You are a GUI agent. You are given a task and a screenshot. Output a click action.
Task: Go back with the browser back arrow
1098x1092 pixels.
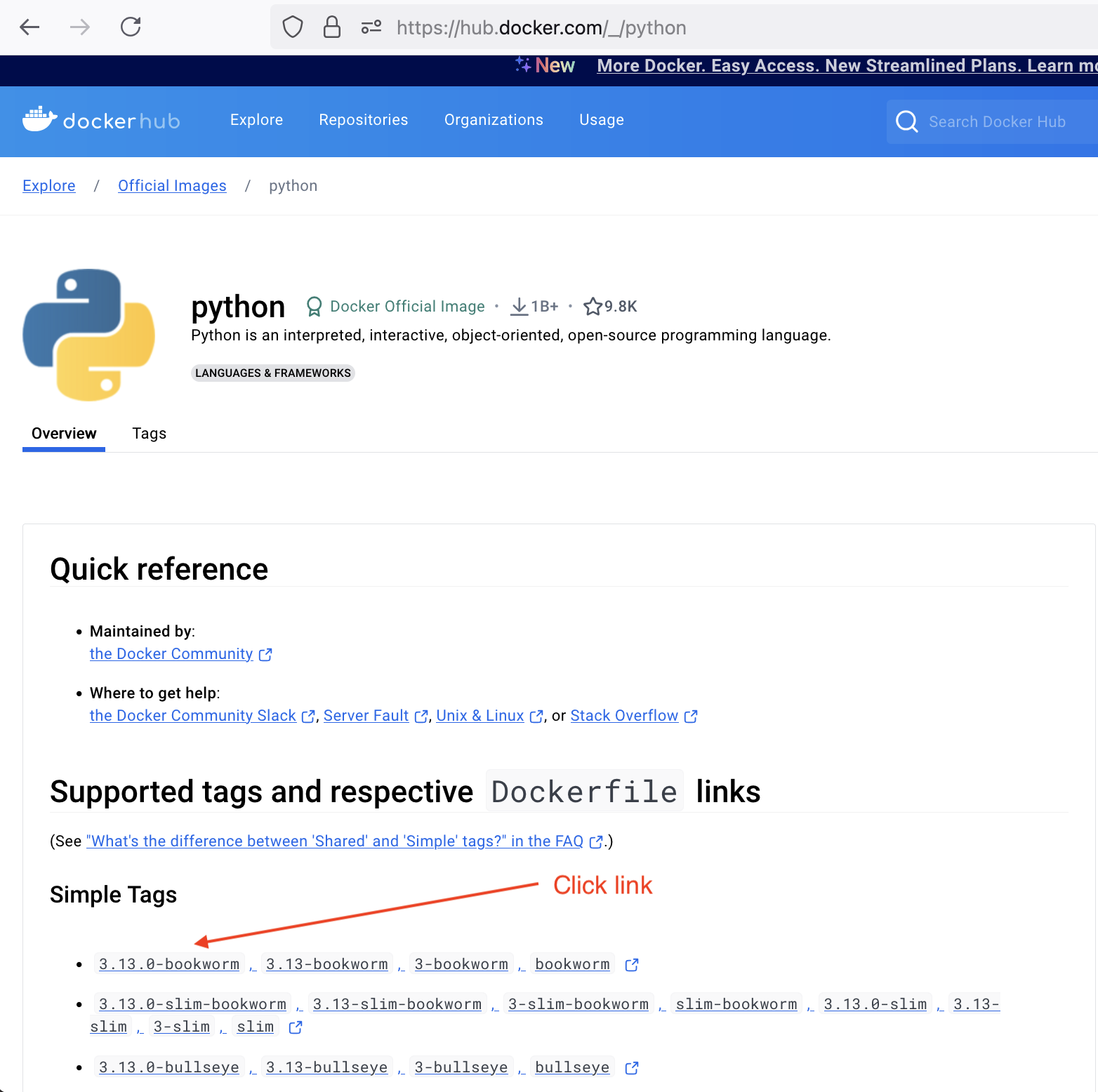click(x=29, y=27)
